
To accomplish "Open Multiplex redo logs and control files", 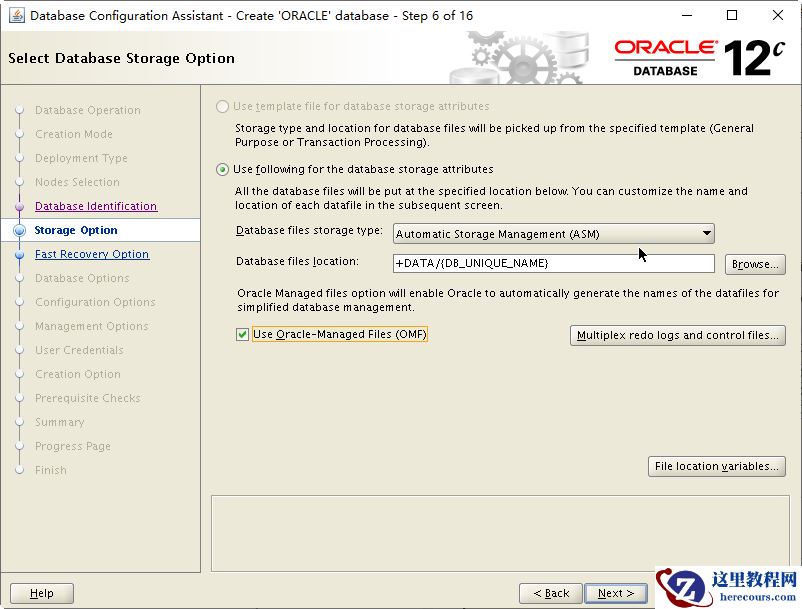I will point(678,335).
